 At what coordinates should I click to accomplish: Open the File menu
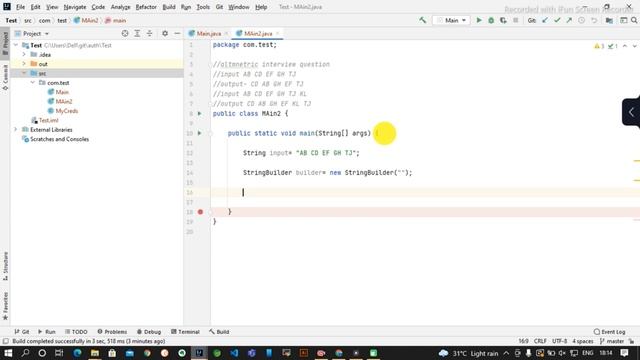tap(20, 7)
